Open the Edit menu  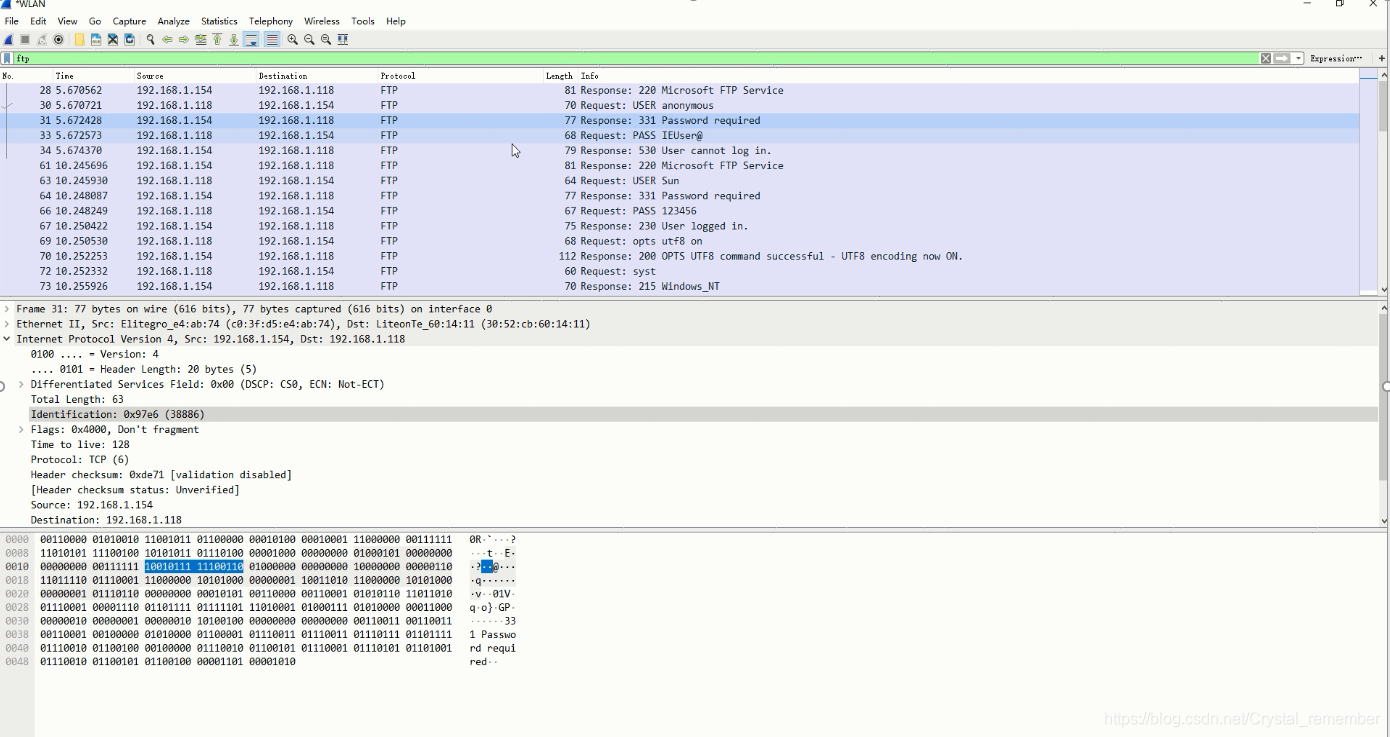pos(38,21)
